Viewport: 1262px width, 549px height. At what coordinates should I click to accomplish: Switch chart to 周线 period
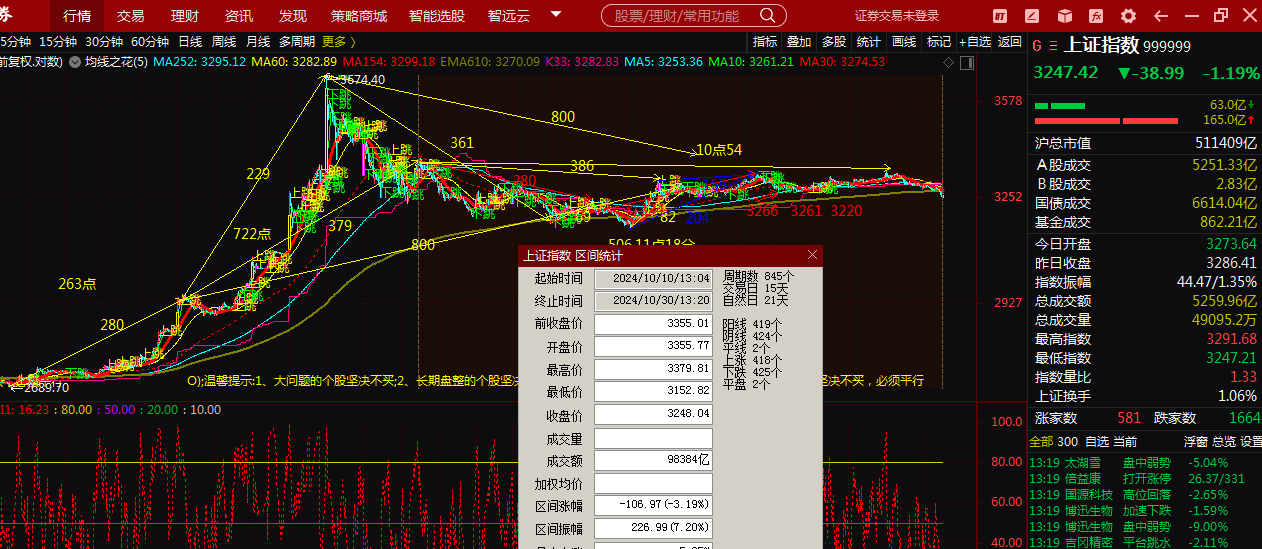[224, 41]
